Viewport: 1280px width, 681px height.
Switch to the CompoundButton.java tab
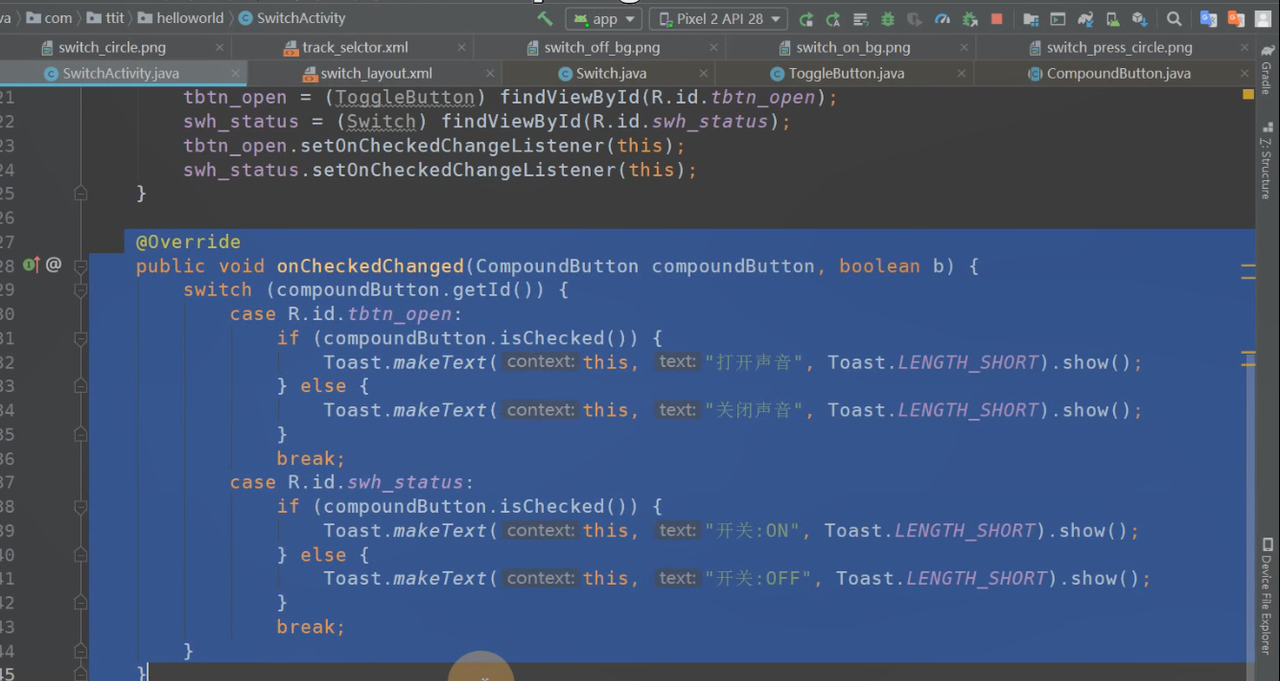coord(1118,73)
